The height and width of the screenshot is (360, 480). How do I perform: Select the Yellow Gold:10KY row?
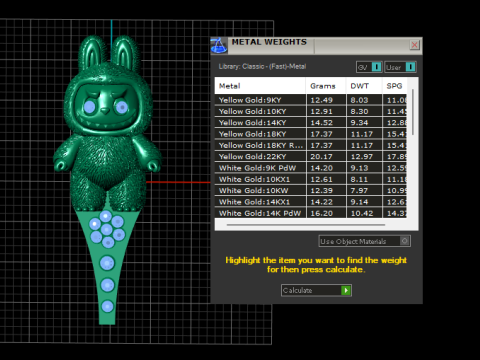[x=311, y=111]
